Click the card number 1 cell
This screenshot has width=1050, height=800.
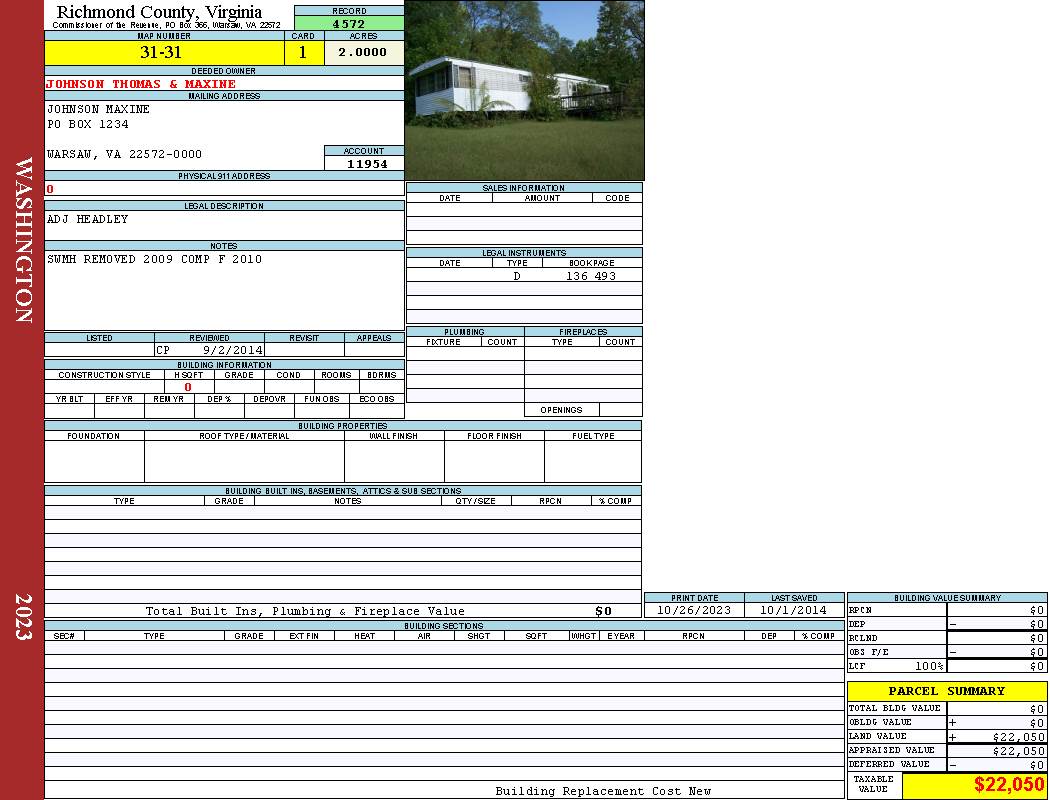pyautogui.click(x=303, y=52)
